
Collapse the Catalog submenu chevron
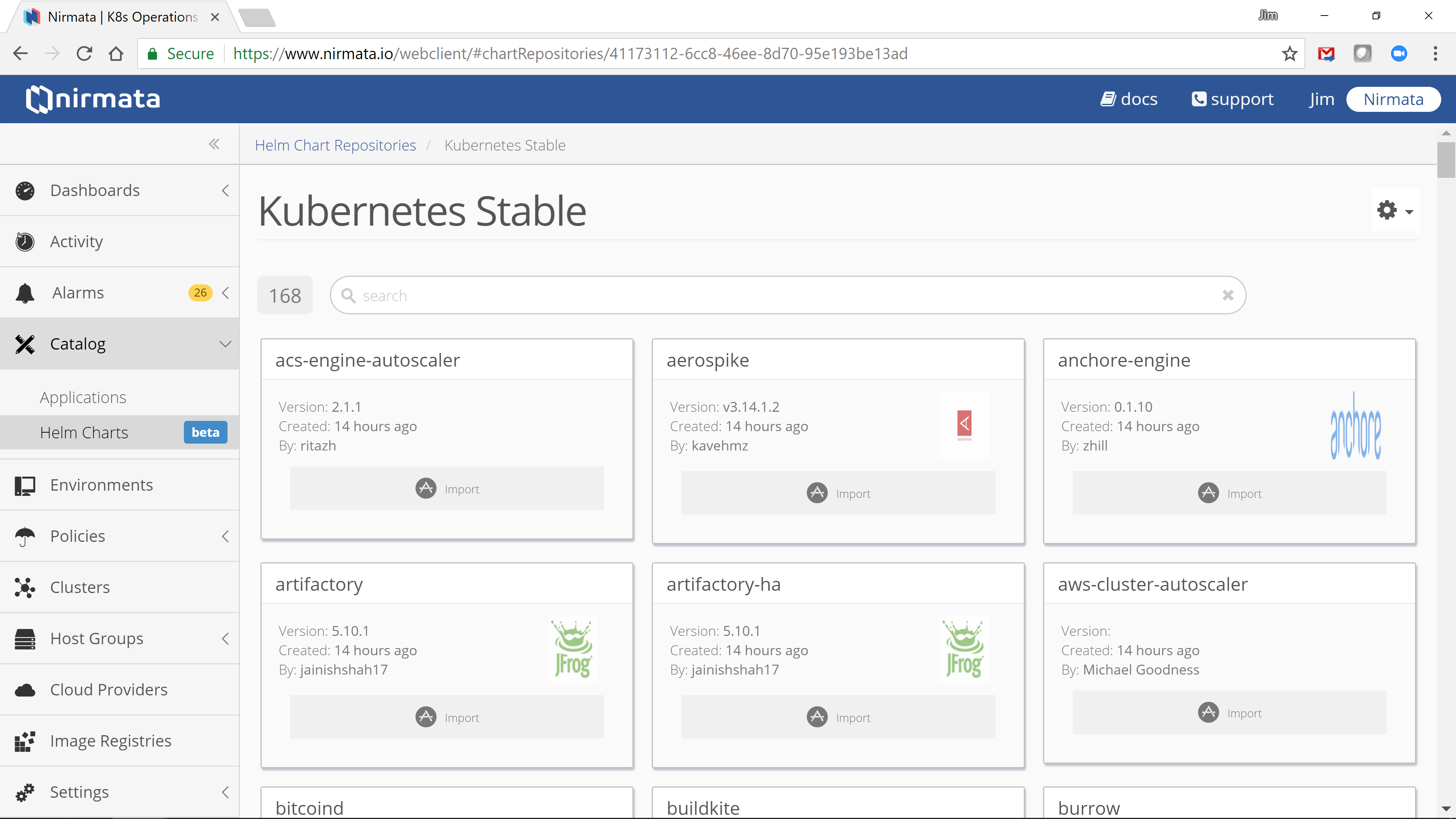click(226, 344)
